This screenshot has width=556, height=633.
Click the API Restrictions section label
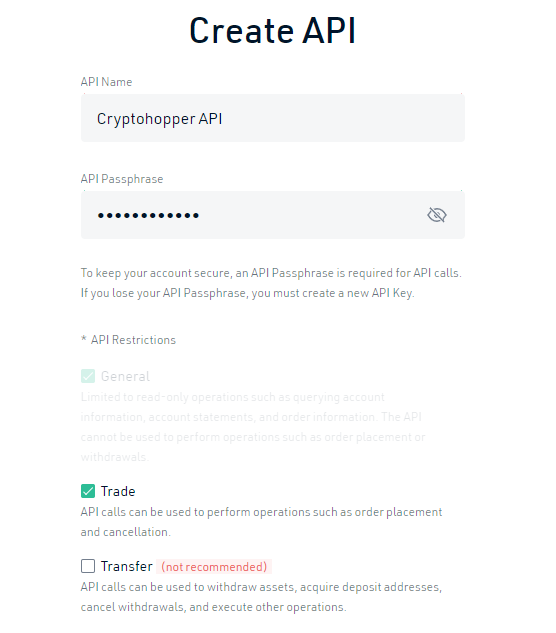click(133, 340)
